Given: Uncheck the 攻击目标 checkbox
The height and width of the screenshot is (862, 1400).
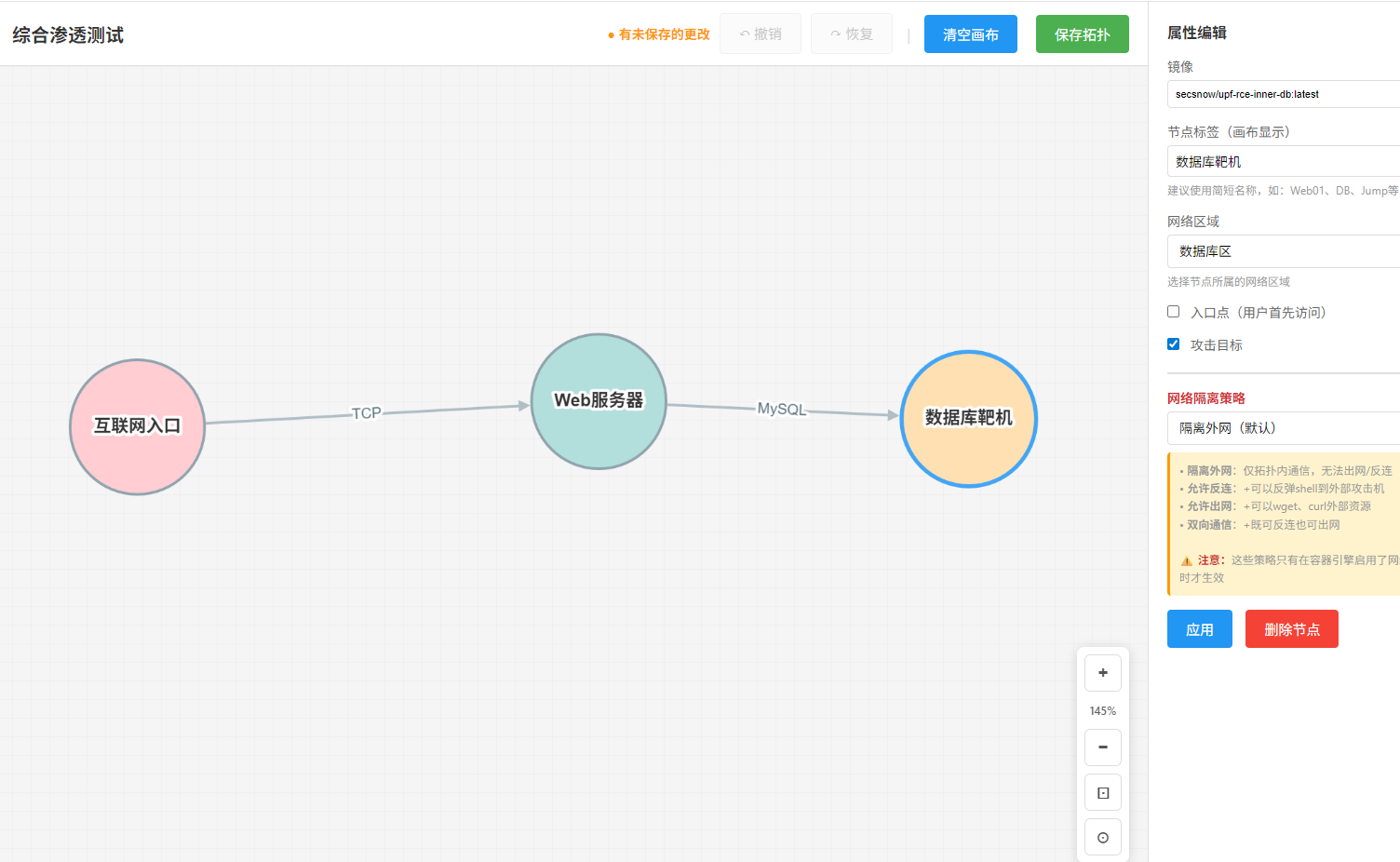Looking at the screenshot, I should [x=1173, y=344].
